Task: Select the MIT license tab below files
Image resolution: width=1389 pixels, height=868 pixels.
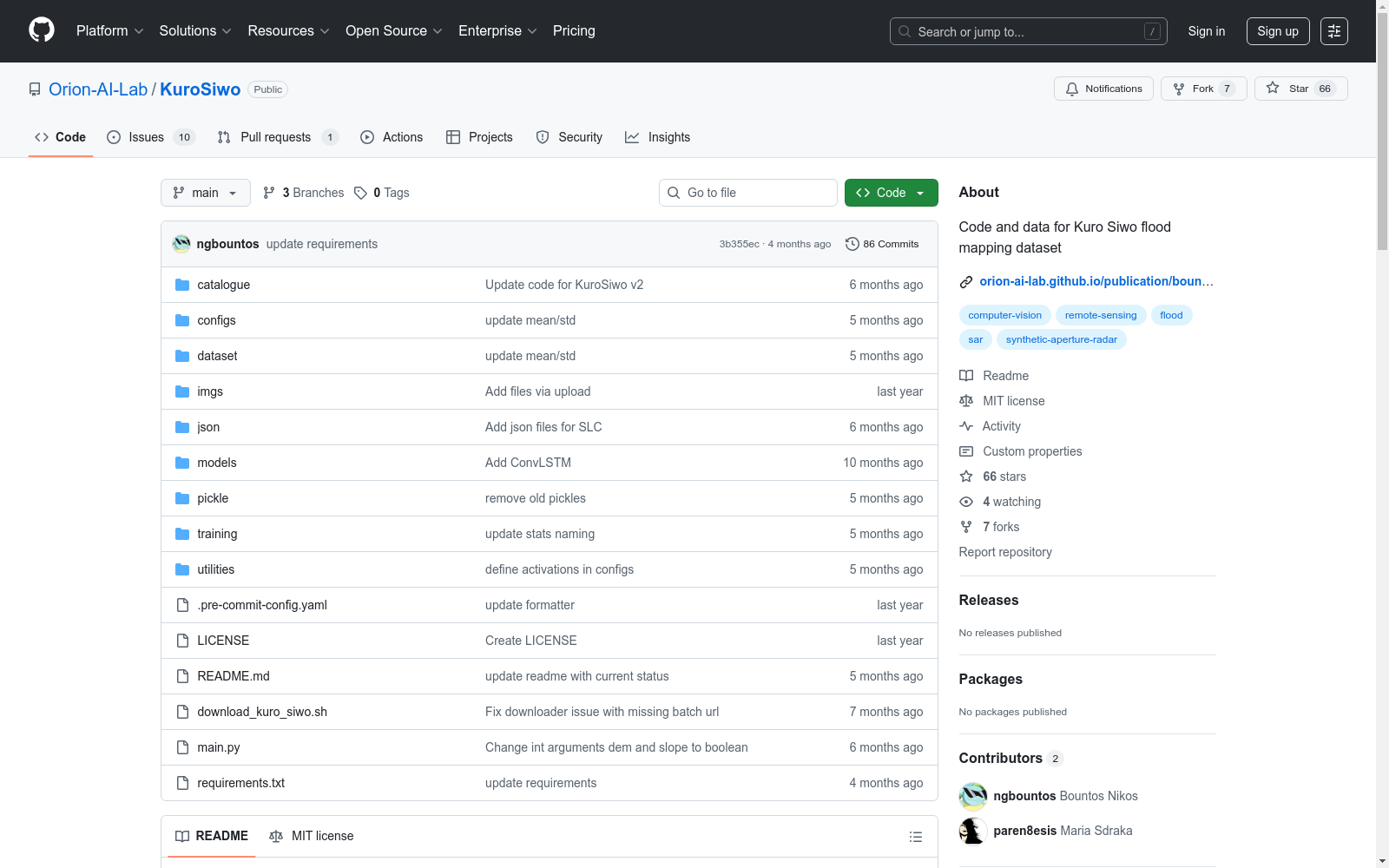Action: point(312,836)
